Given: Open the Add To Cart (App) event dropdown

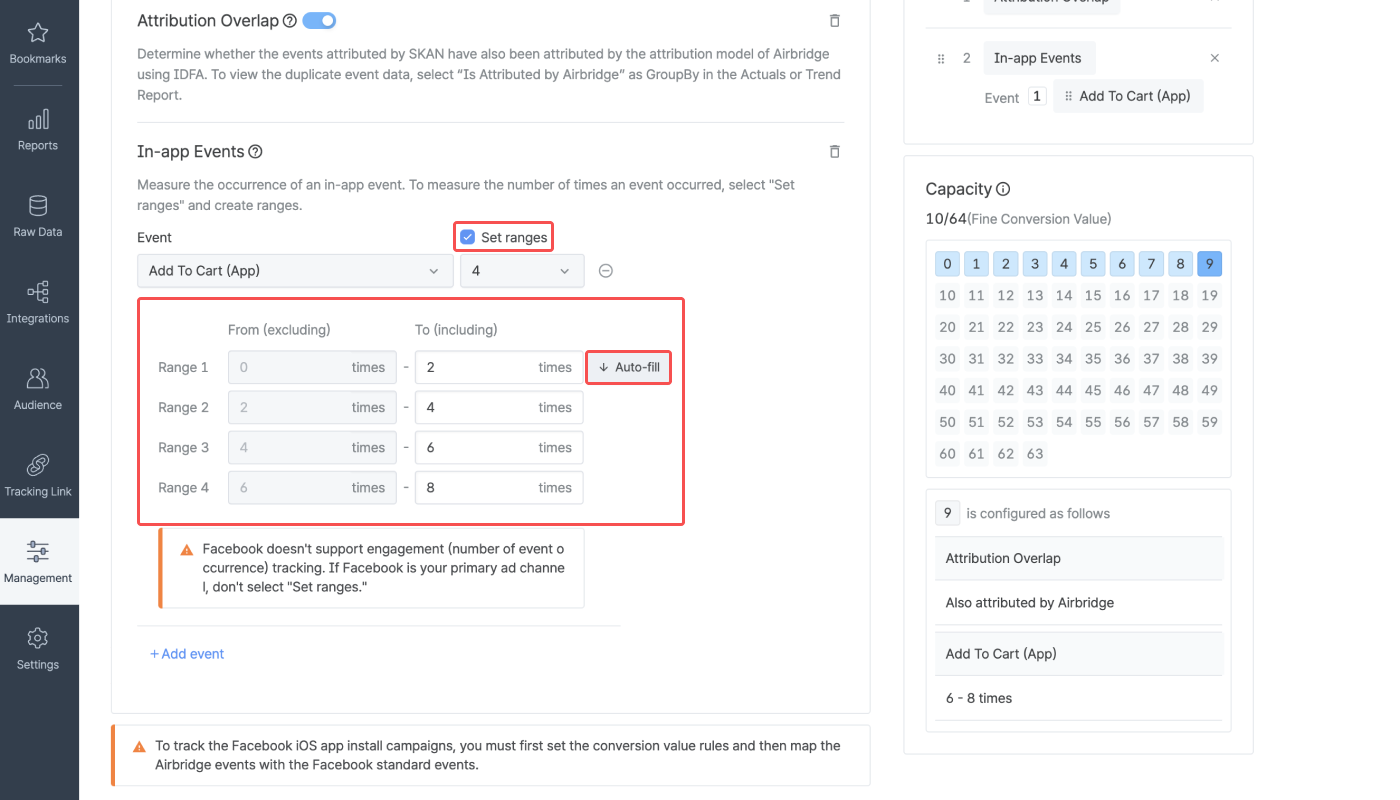Looking at the screenshot, I should (x=295, y=270).
